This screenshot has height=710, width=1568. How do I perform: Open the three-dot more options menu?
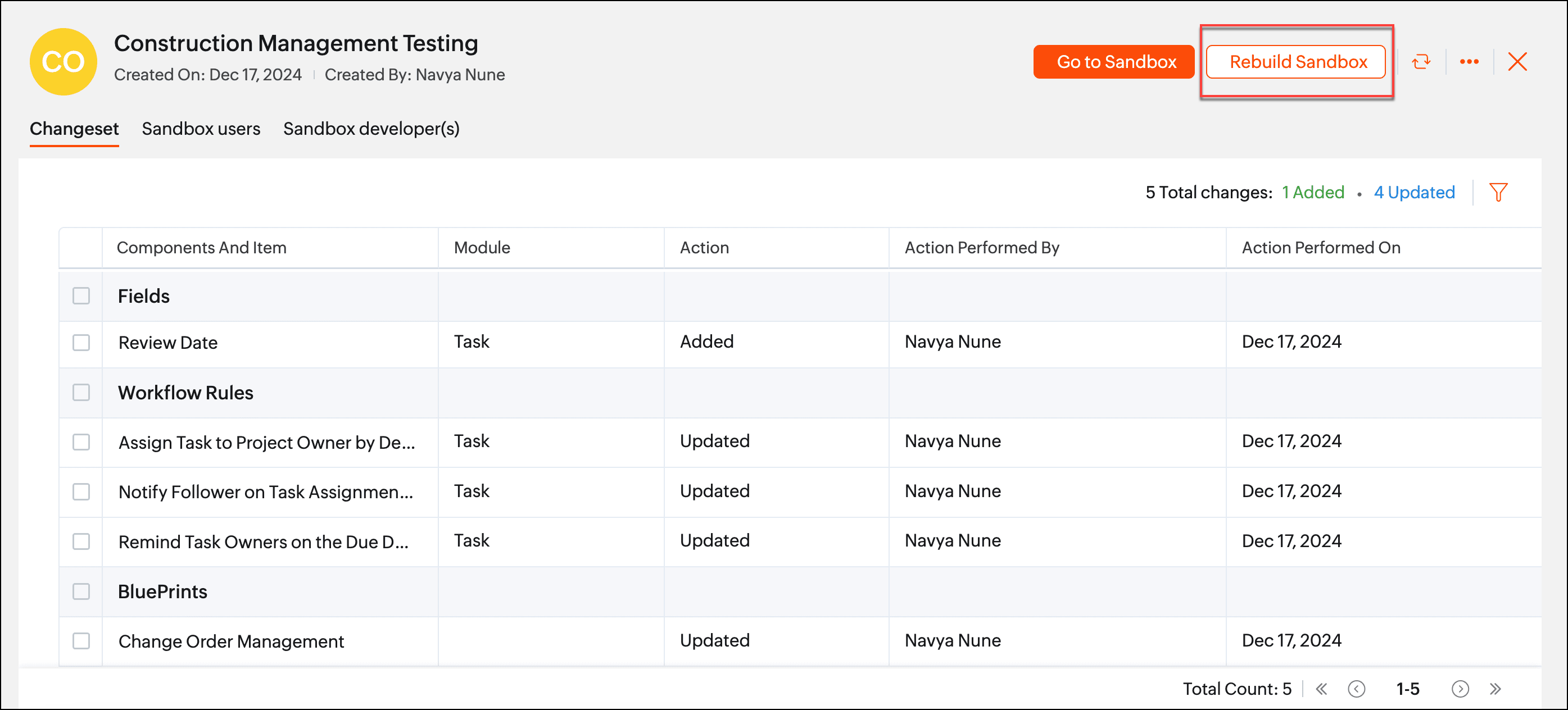pyautogui.click(x=1469, y=61)
